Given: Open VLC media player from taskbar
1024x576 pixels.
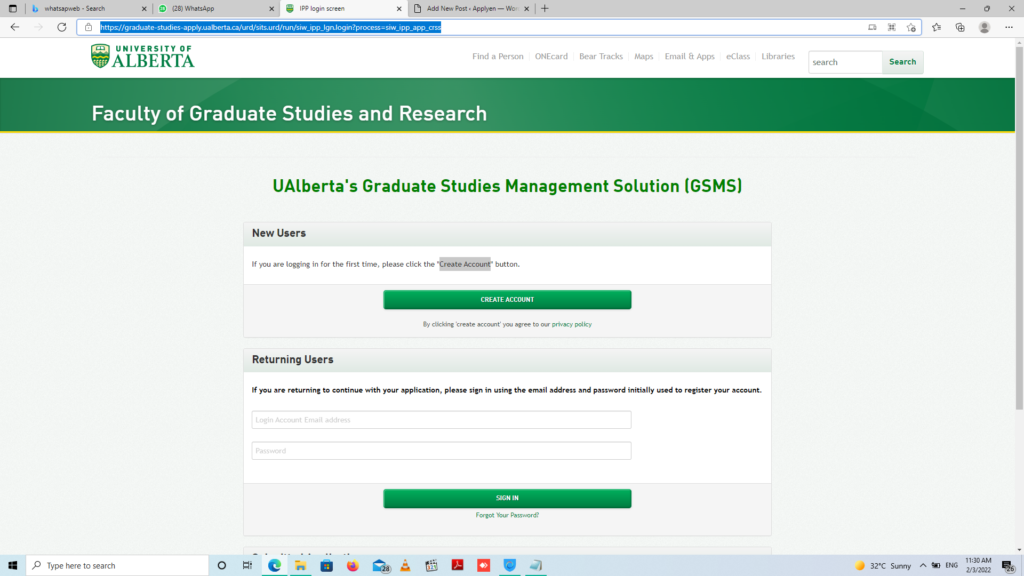Looking at the screenshot, I should pyautogui.click(x=405, y=566).
